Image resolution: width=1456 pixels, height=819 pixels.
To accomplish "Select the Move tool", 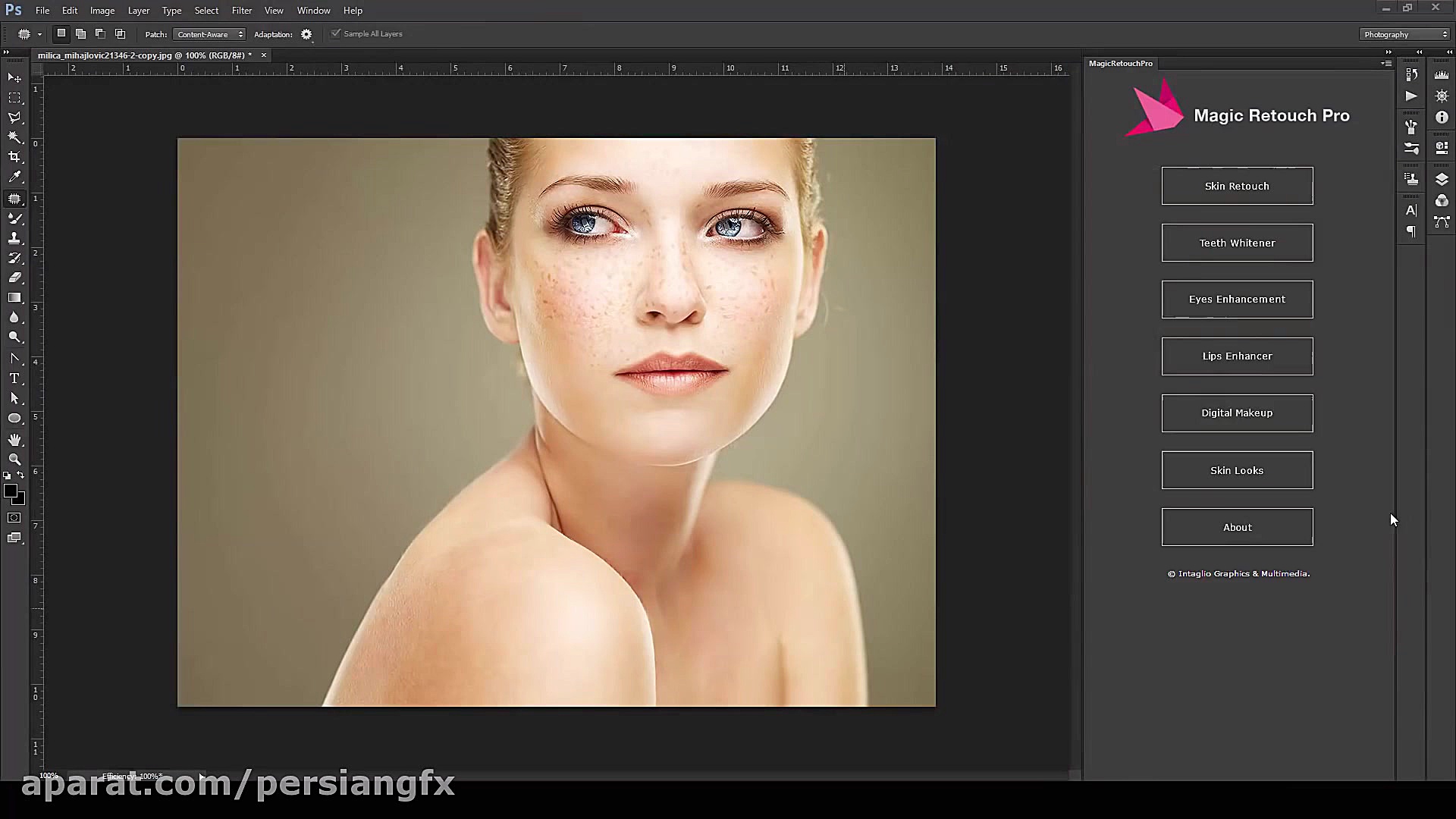I will point(14,78).
